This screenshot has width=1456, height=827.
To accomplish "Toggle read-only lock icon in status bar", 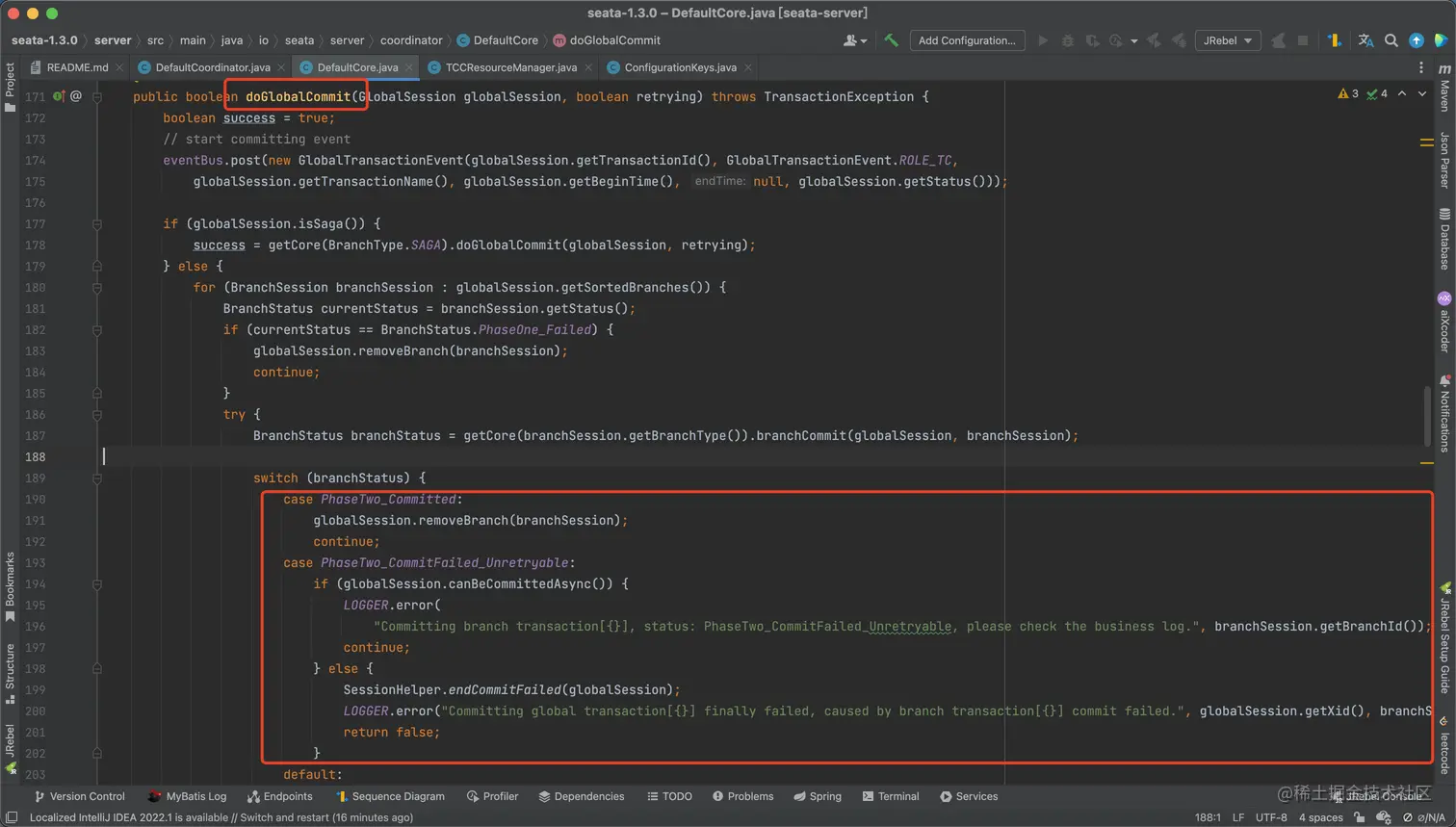I will (1359, 817).
